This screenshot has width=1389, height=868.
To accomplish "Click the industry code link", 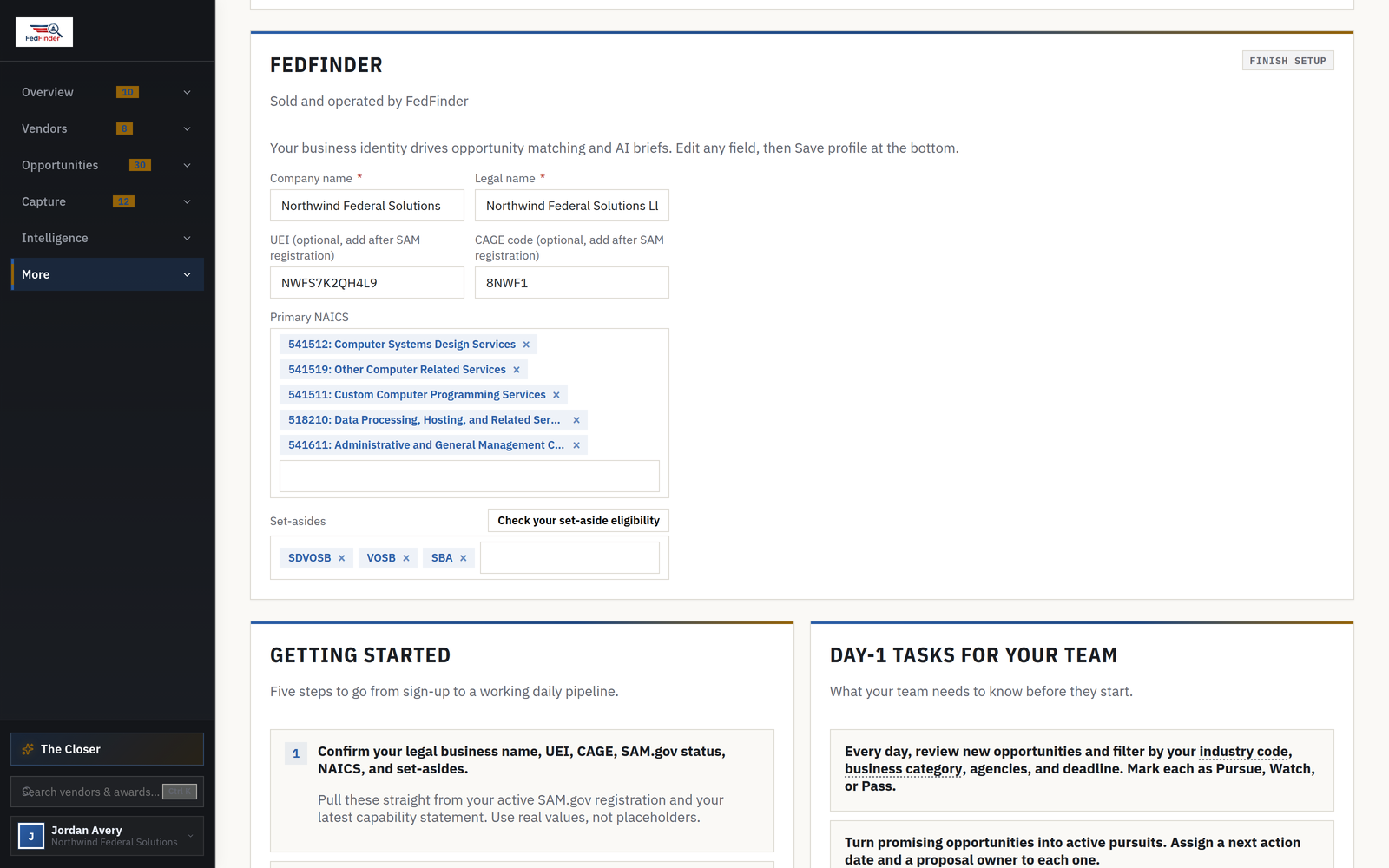I will click(1243, 752).
